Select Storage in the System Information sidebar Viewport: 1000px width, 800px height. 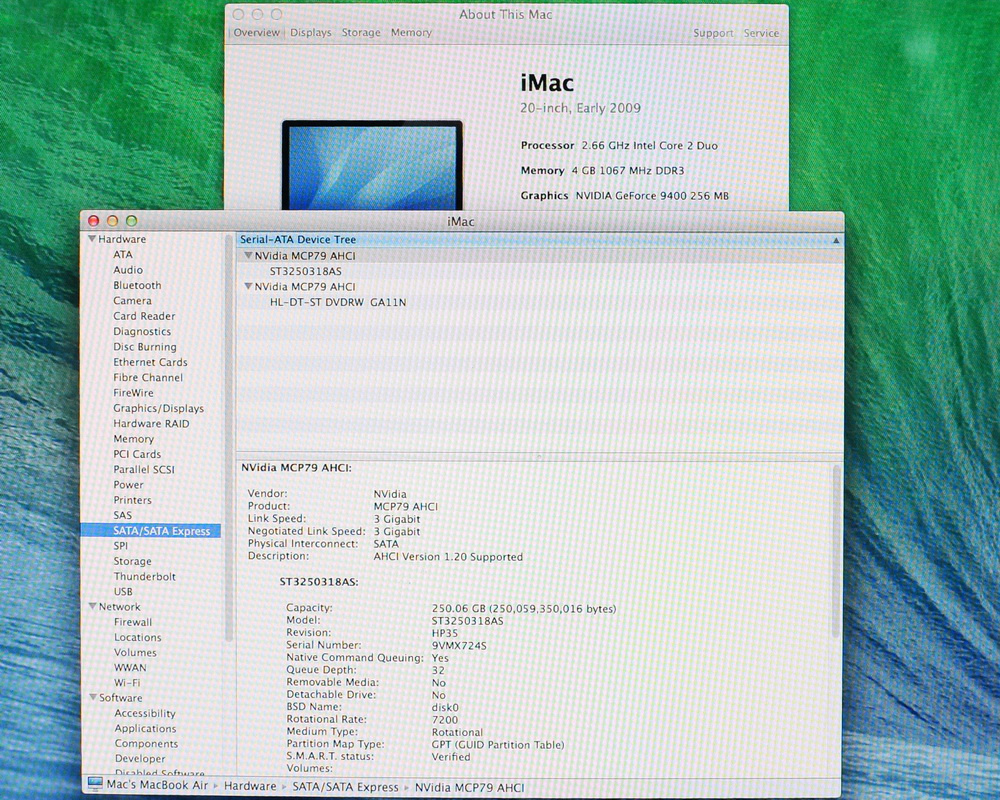132,561
